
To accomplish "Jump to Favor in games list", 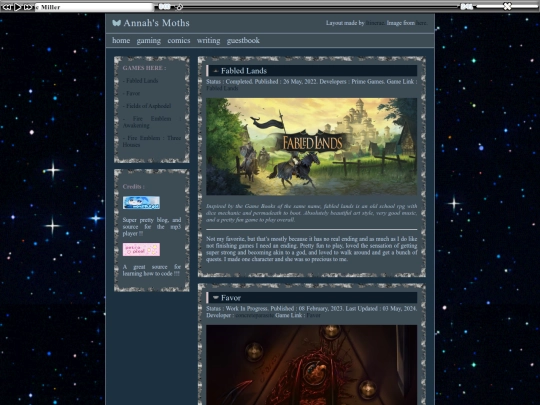I will [131, 93].
